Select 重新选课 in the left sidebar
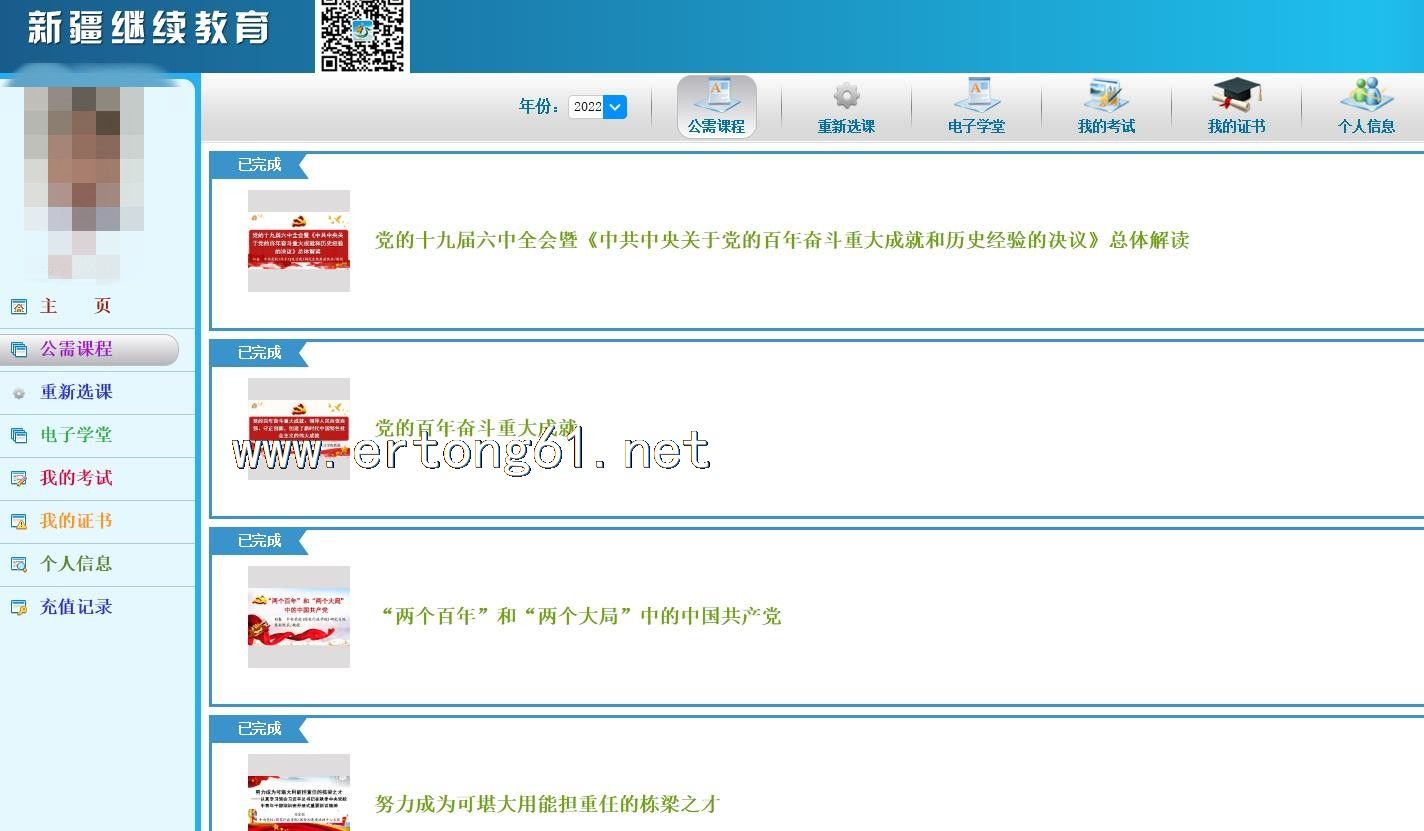 coord(76,392)
